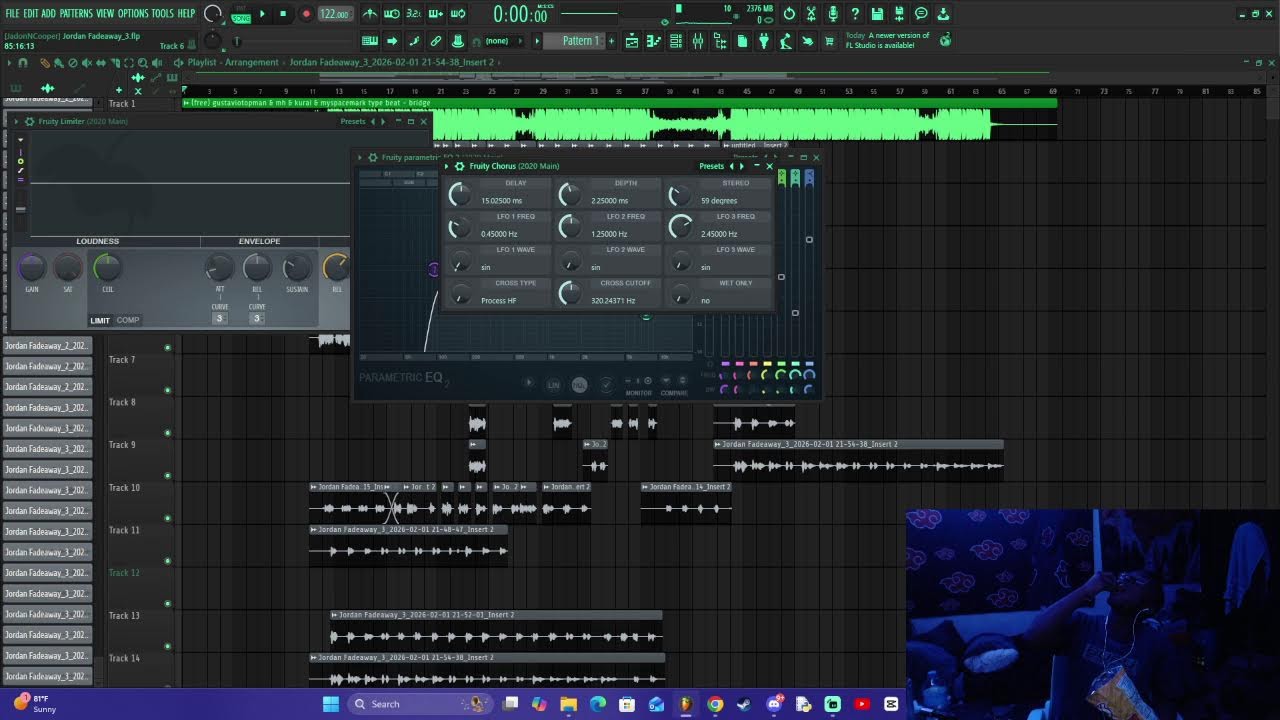Open Fruity Limiter Presets menu
This screenshot has height=720, width=1280.
click(x=353, y=121)
